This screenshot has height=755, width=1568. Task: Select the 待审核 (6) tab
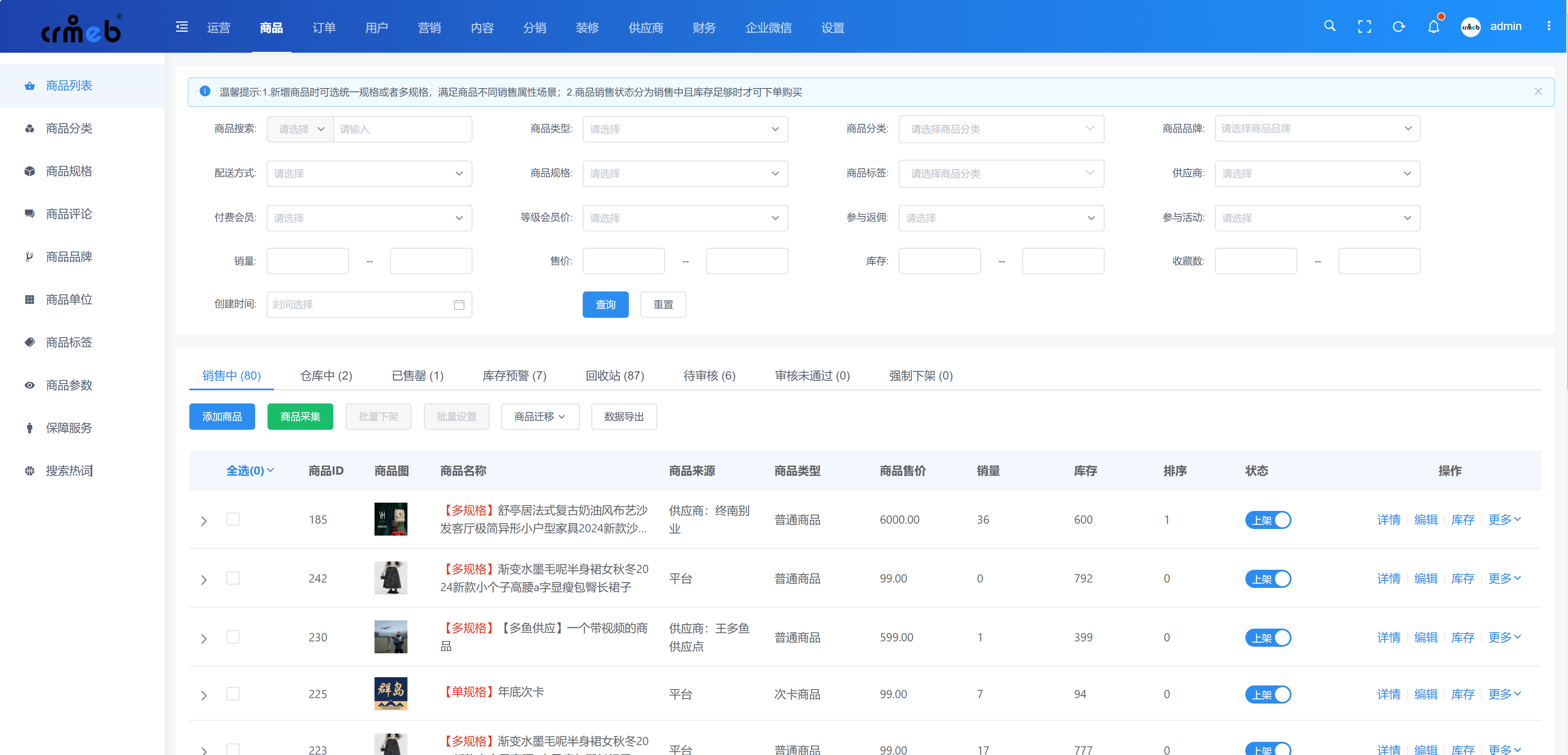coord(709,376)
